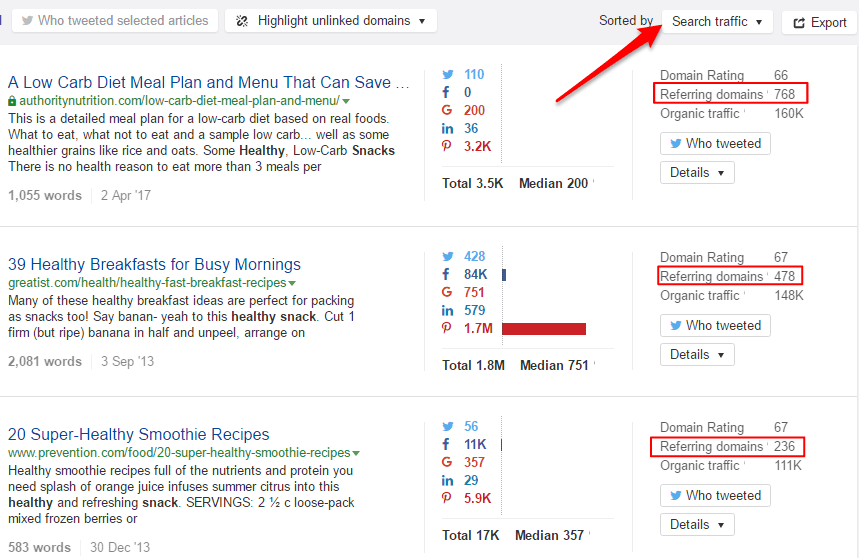Expand Highlight unlinked domains dropdown

[x=421, y=21]
